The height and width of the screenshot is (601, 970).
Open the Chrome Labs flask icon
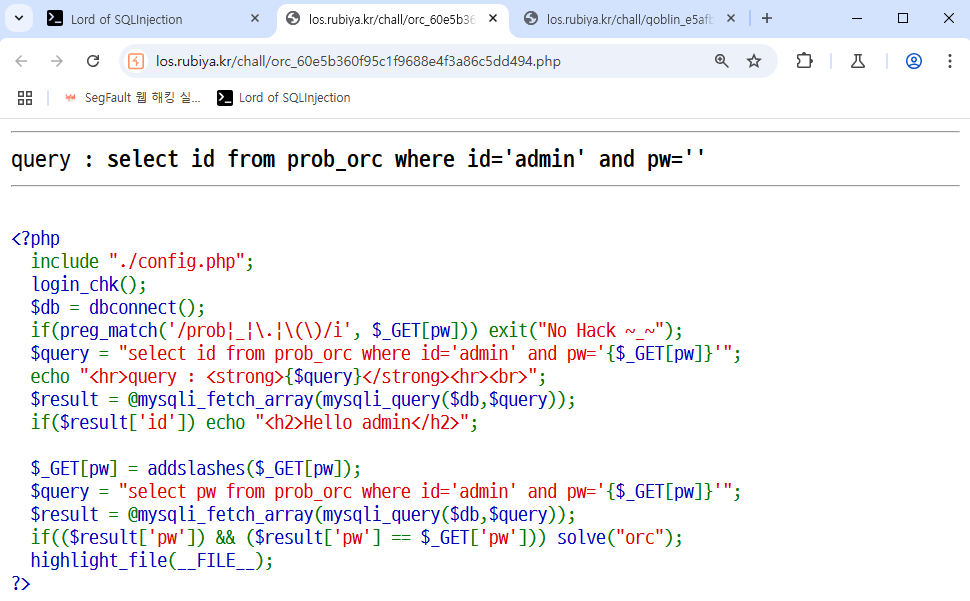pos(858,61)
